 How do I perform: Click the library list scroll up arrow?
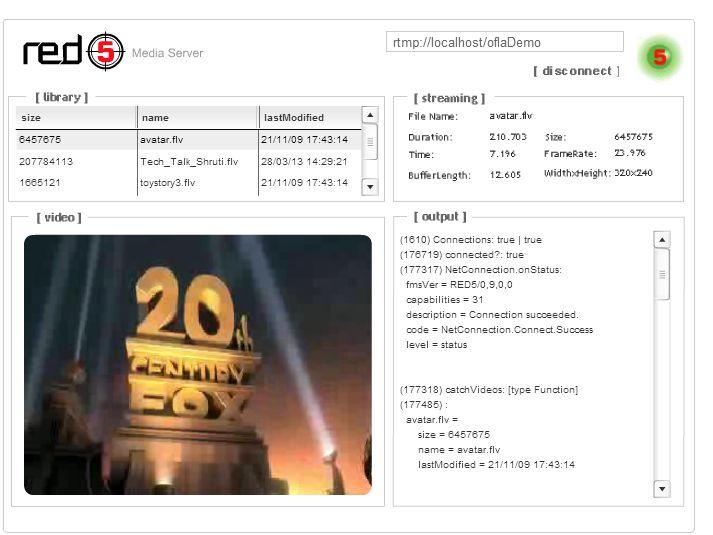coord(370,115)
